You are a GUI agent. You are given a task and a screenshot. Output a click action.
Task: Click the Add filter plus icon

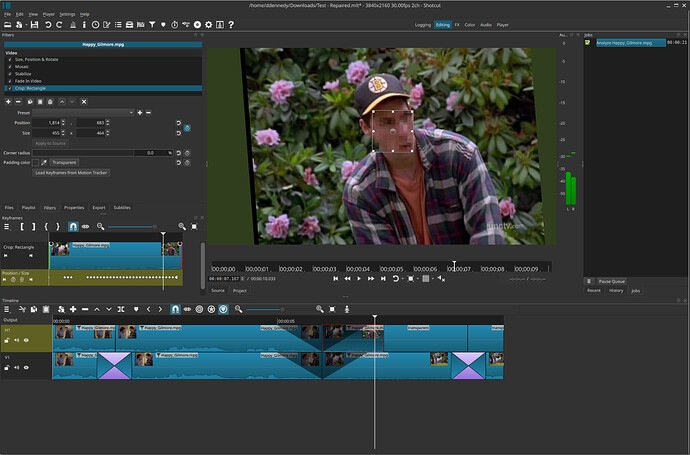click(x=8, y=102)
